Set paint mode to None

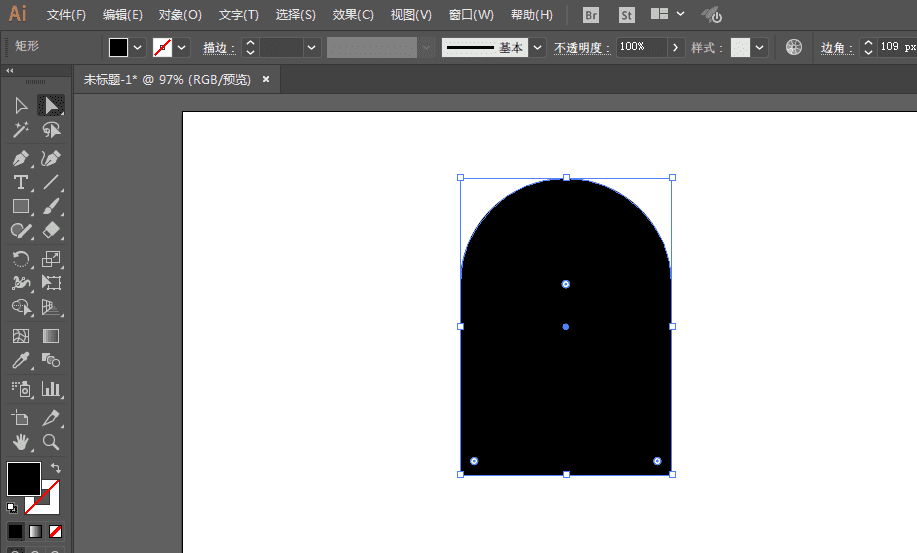tap(56, 531)
